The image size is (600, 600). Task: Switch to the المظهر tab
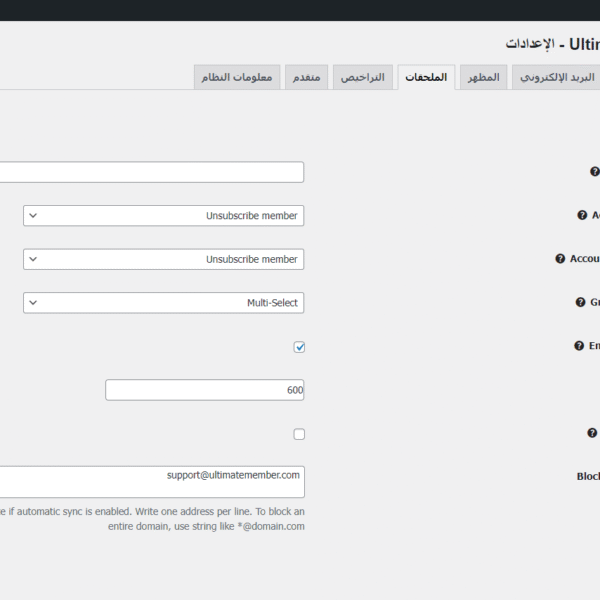click(484, 77)
